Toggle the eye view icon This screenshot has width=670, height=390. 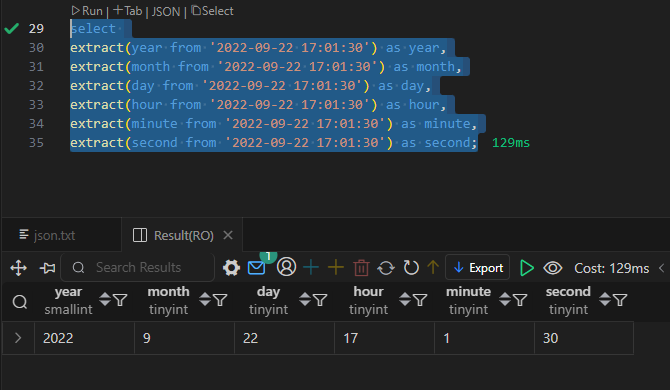(x=552, y=268)
